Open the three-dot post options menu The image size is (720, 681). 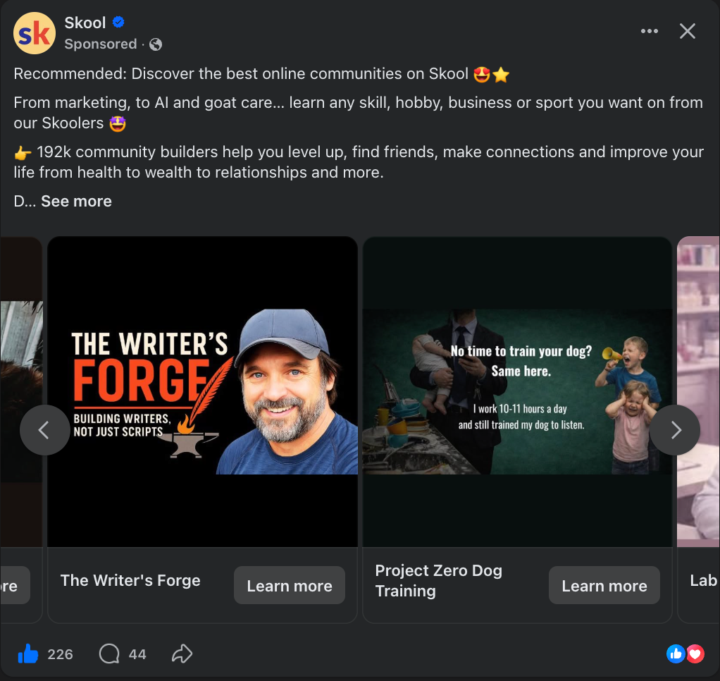(x=649, y=31)
